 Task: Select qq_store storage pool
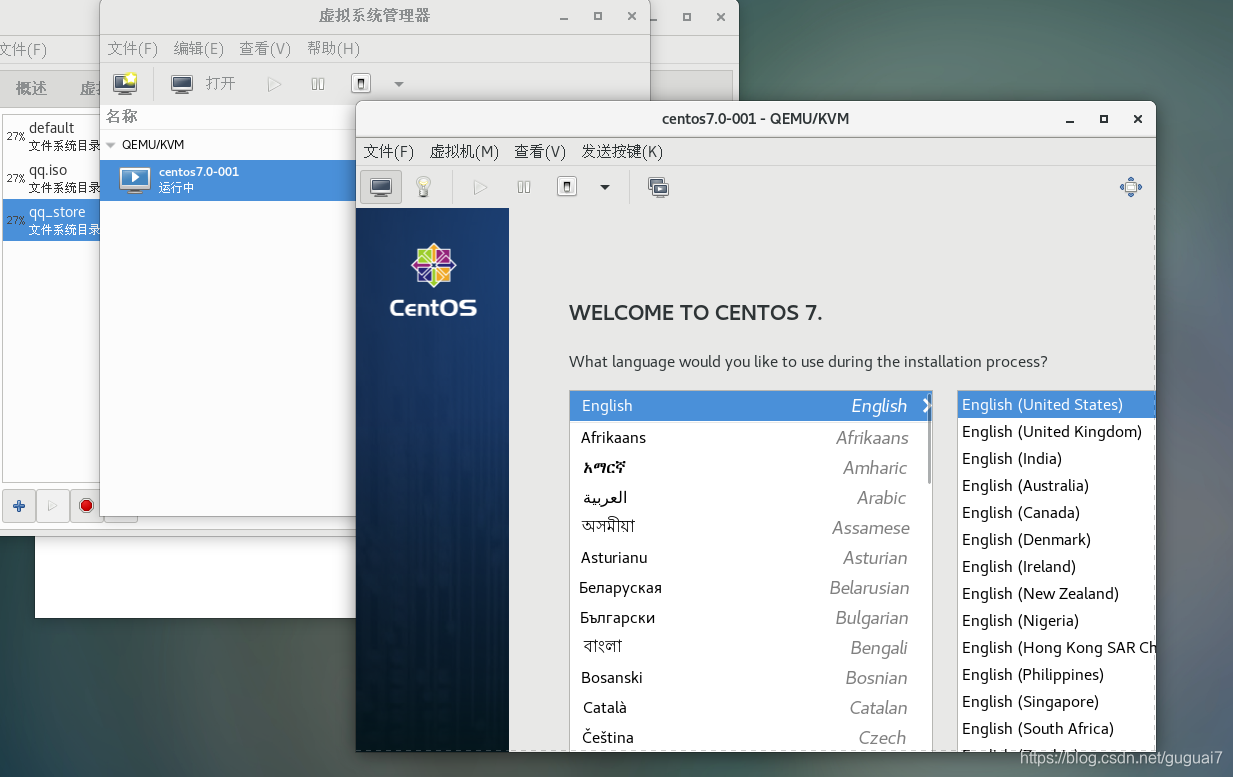coord(52,220)
